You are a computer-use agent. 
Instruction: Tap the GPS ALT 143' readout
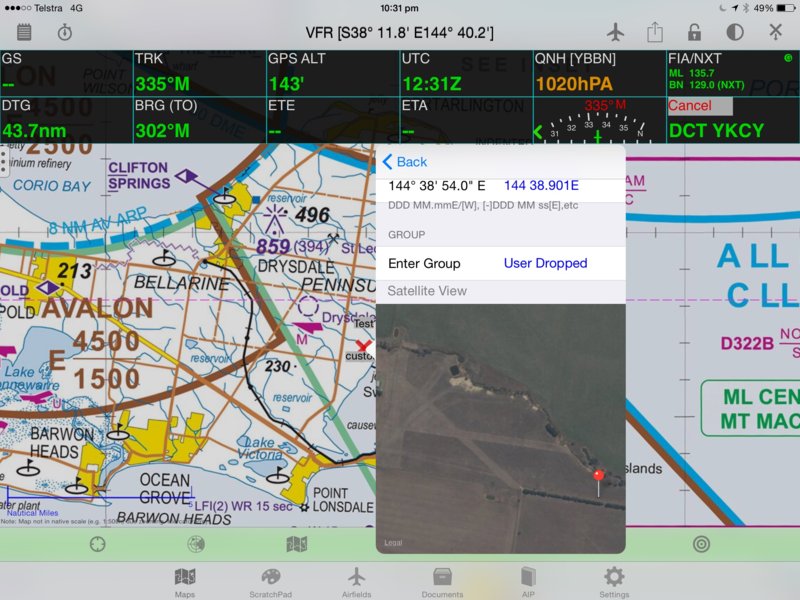point(333,73)
